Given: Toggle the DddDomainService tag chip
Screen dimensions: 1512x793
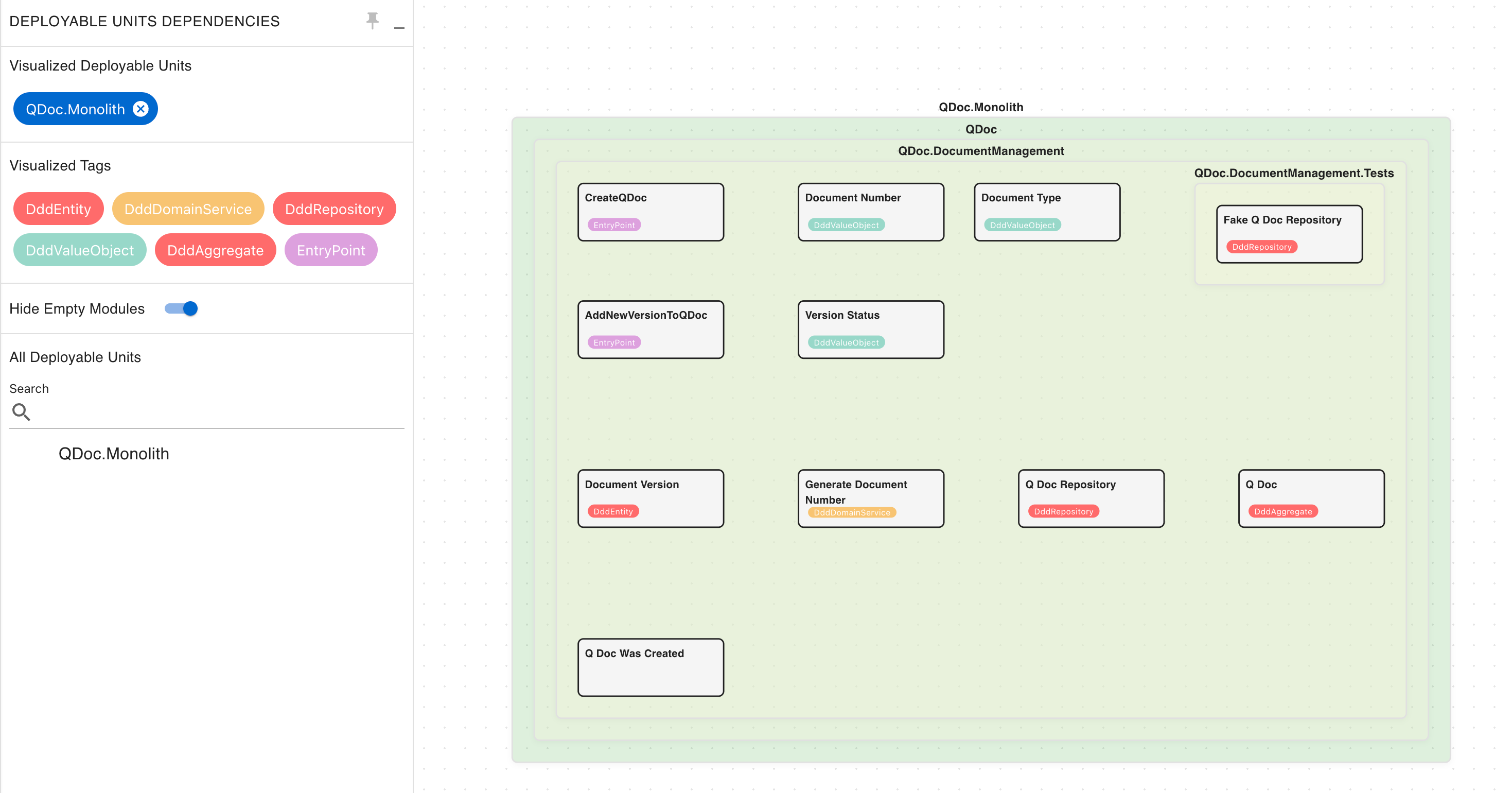Looking at the screenshot, I should [188, 209].
